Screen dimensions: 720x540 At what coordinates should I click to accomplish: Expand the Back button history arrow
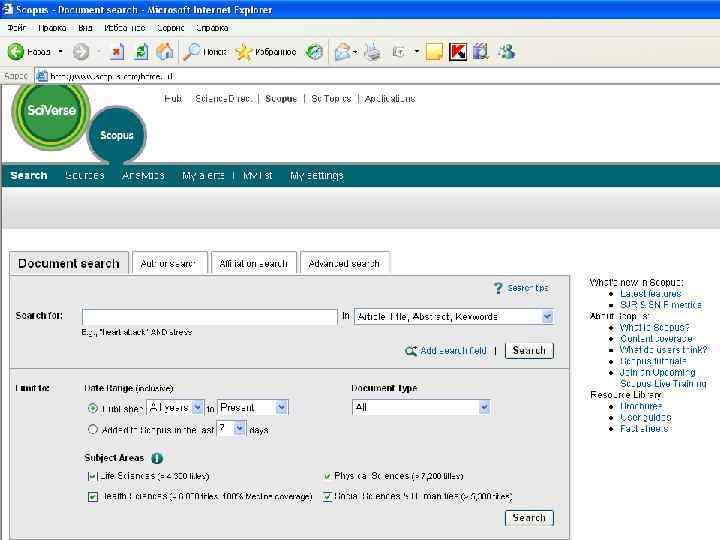61,51
